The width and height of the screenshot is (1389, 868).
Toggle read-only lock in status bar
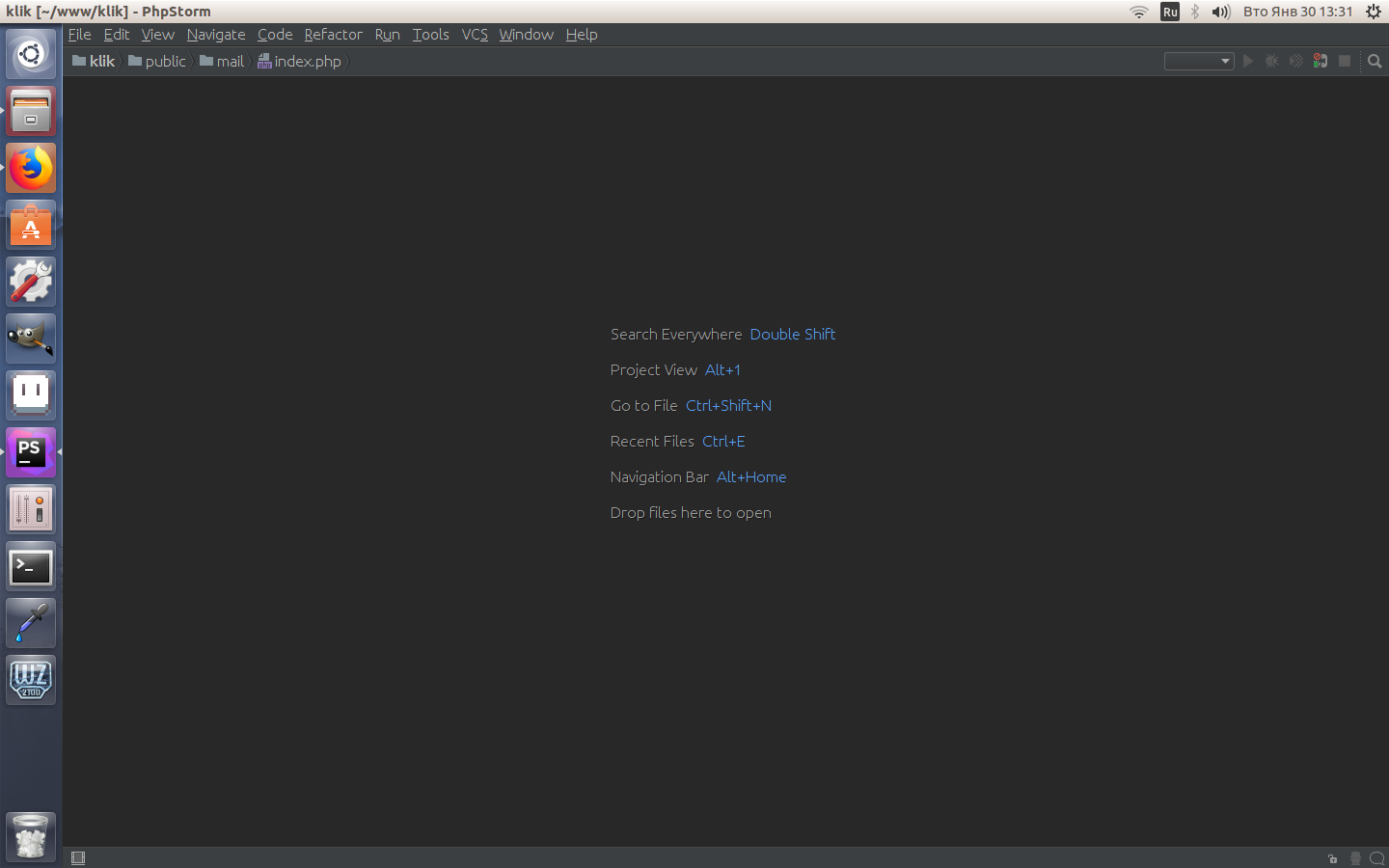coord(1332,858)
